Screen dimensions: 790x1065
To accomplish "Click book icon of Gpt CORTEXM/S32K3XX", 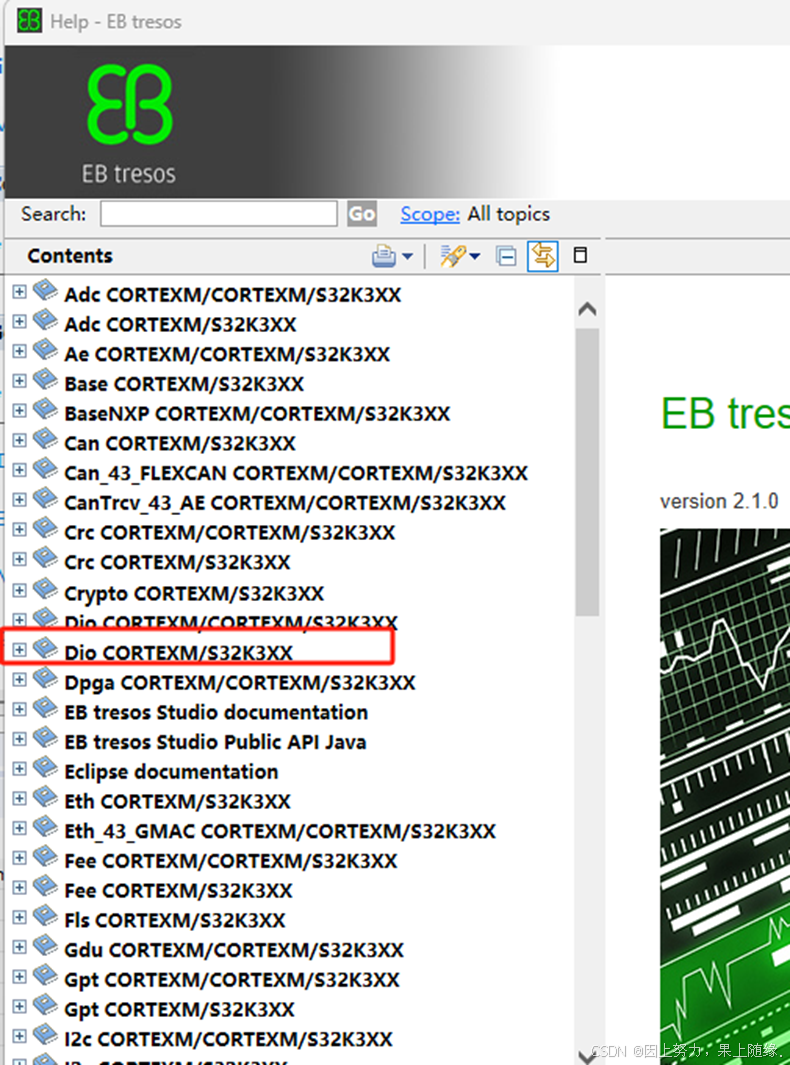I will tap(46, 1005).
